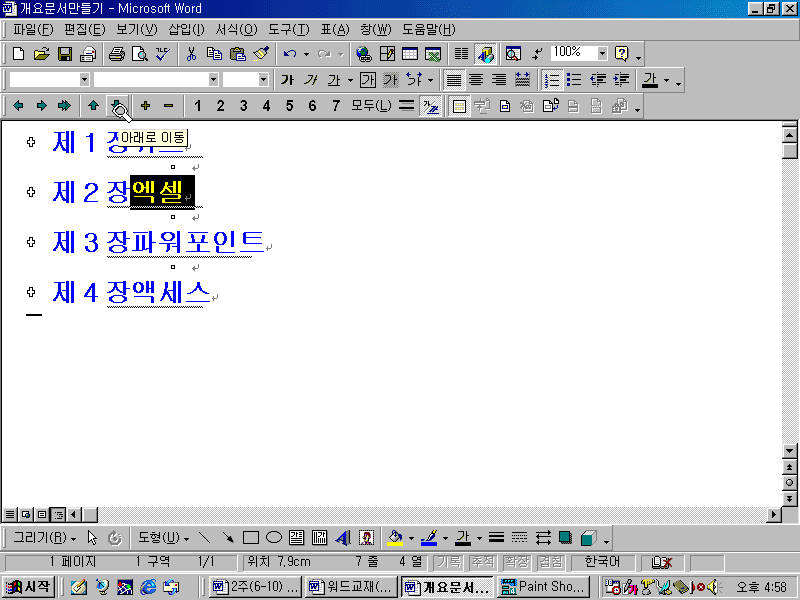Insert Excel worksheet

[x=433, y=54]
